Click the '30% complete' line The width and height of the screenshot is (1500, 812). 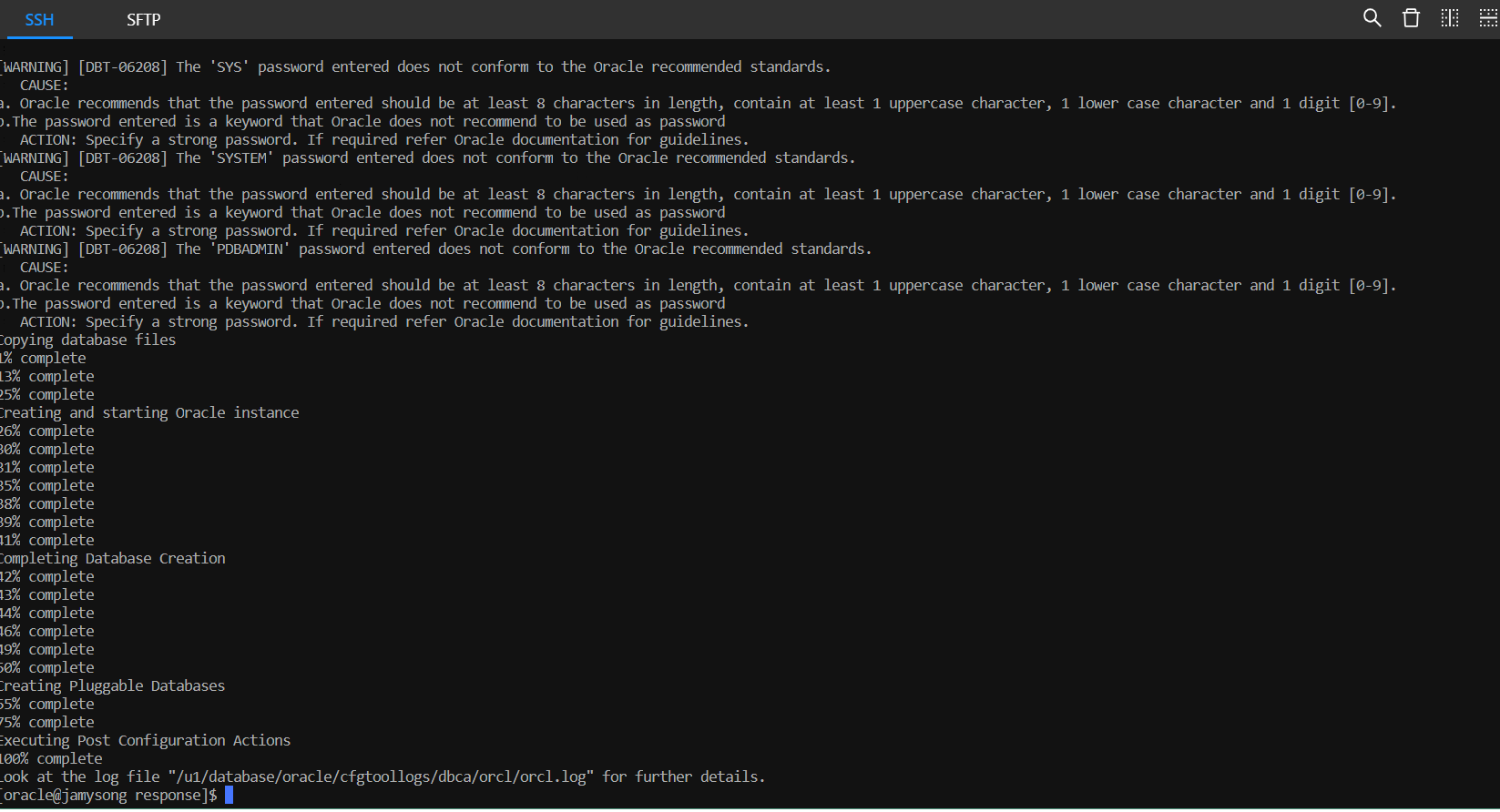click(x=47, y=449)
